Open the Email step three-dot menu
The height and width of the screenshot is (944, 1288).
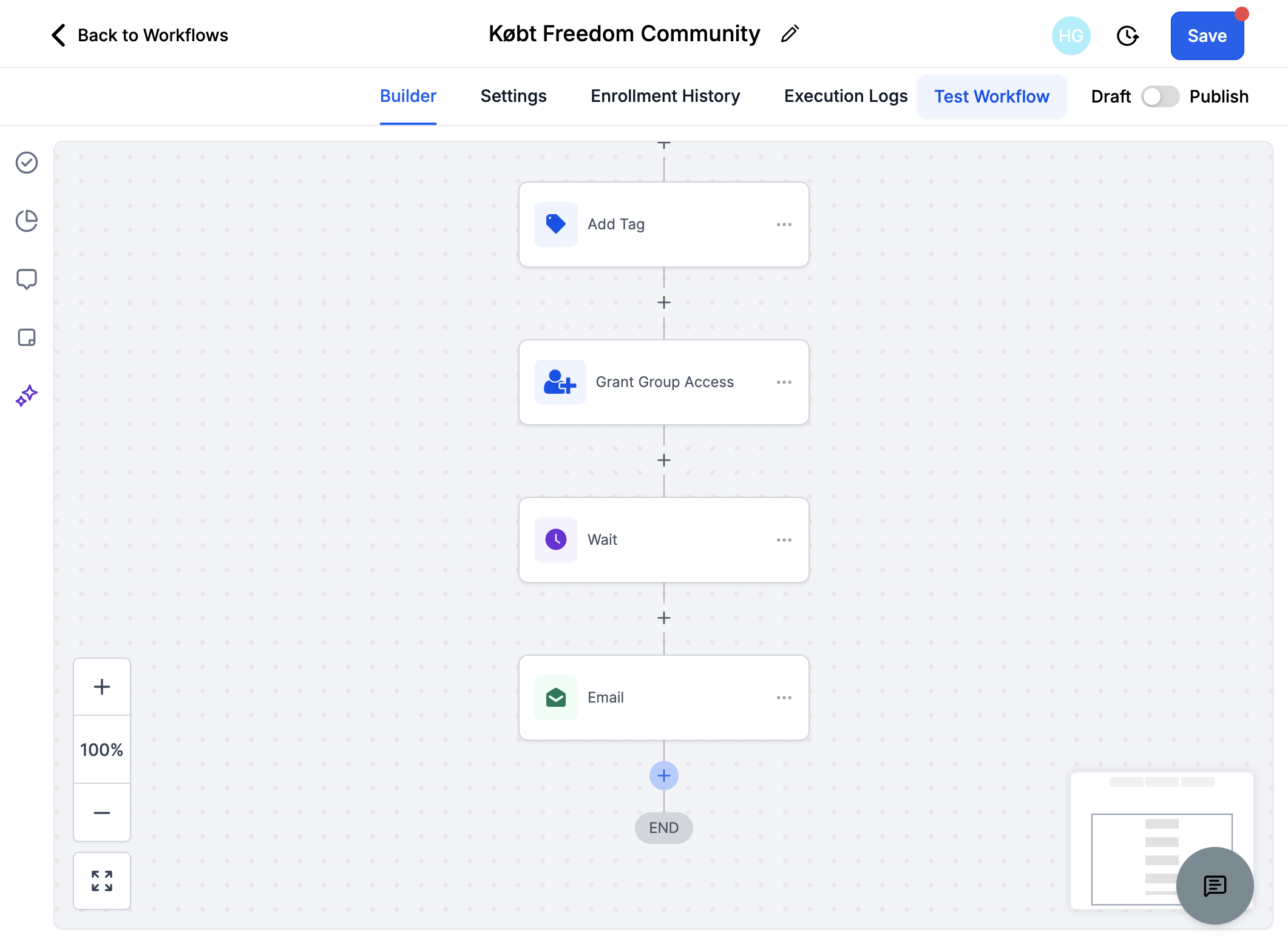pos(784,698)
